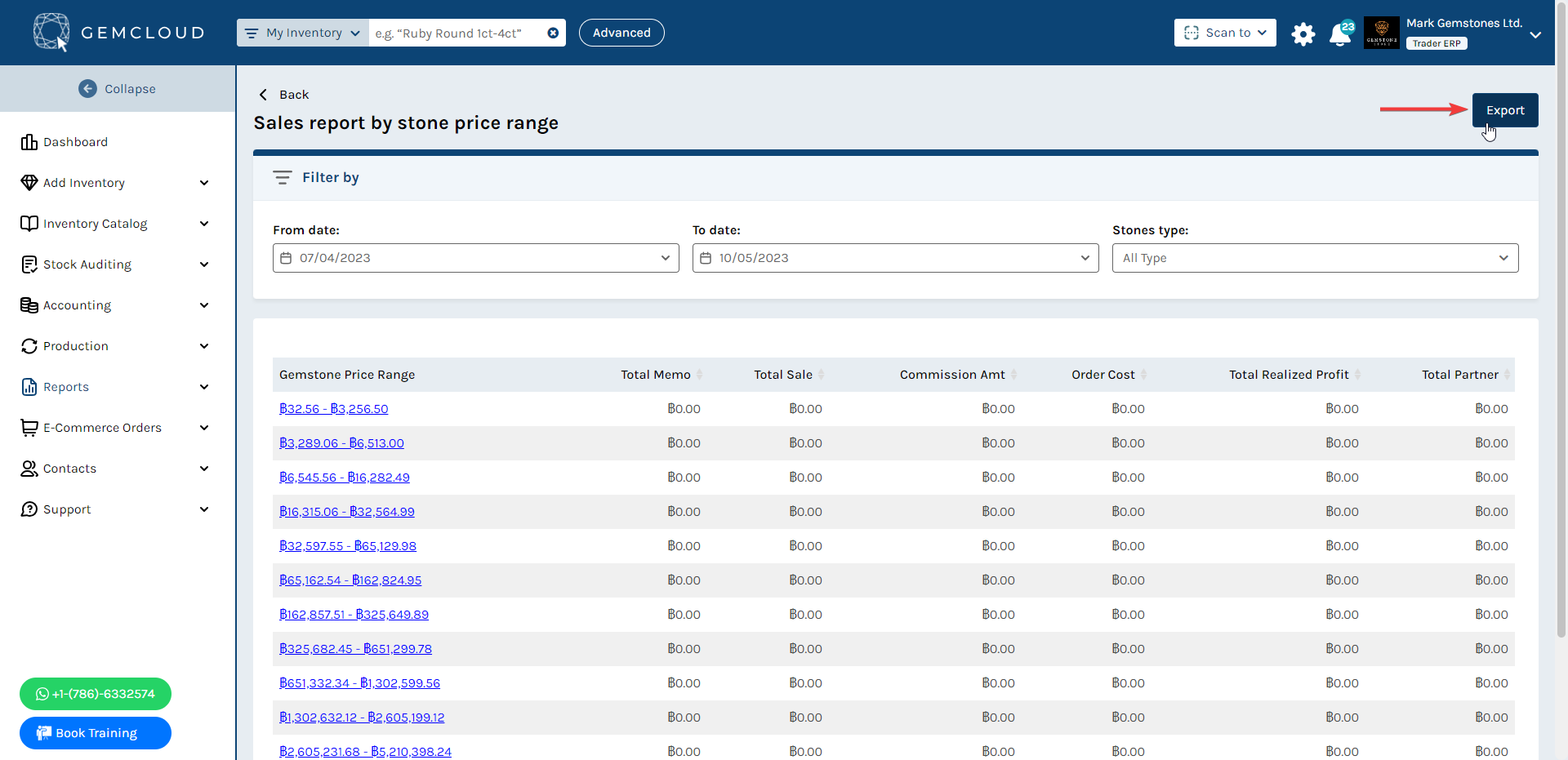This screenshot has width=1568, height=760.
Task: Expand the Production submenu arrow
Action: tap(204, 346)
